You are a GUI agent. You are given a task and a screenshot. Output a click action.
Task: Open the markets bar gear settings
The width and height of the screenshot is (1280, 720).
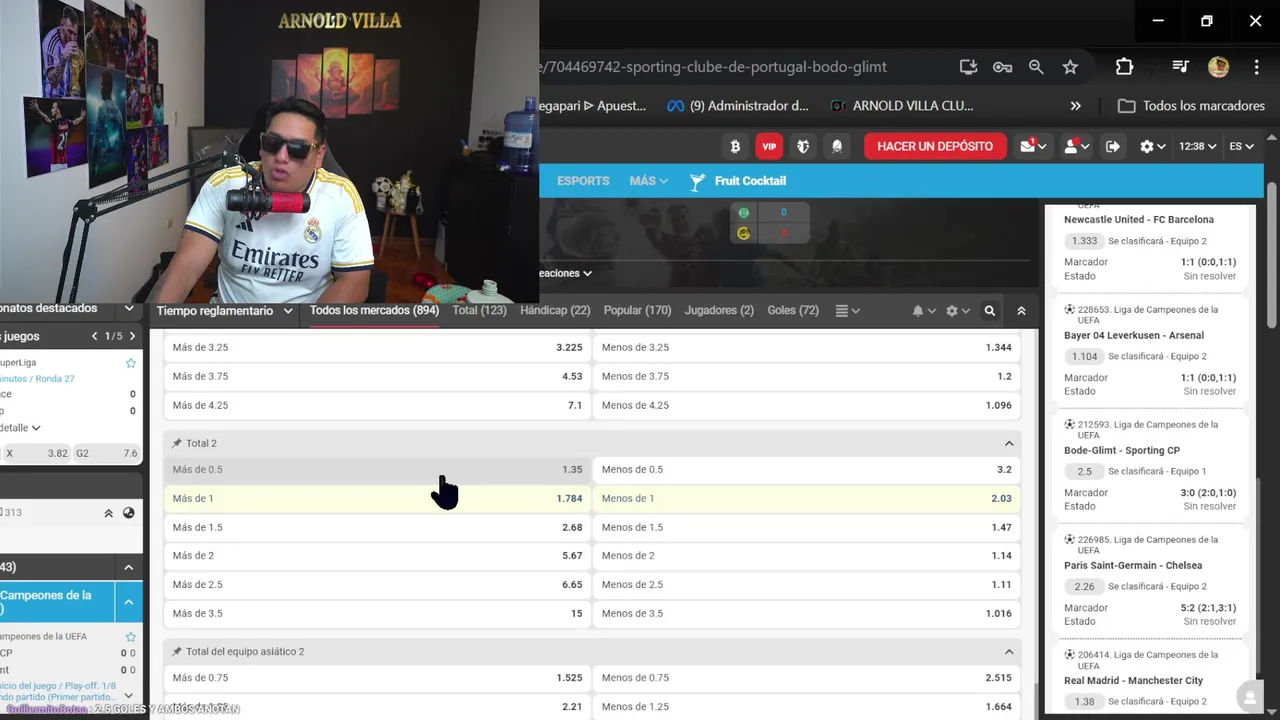tap(957, 311)
